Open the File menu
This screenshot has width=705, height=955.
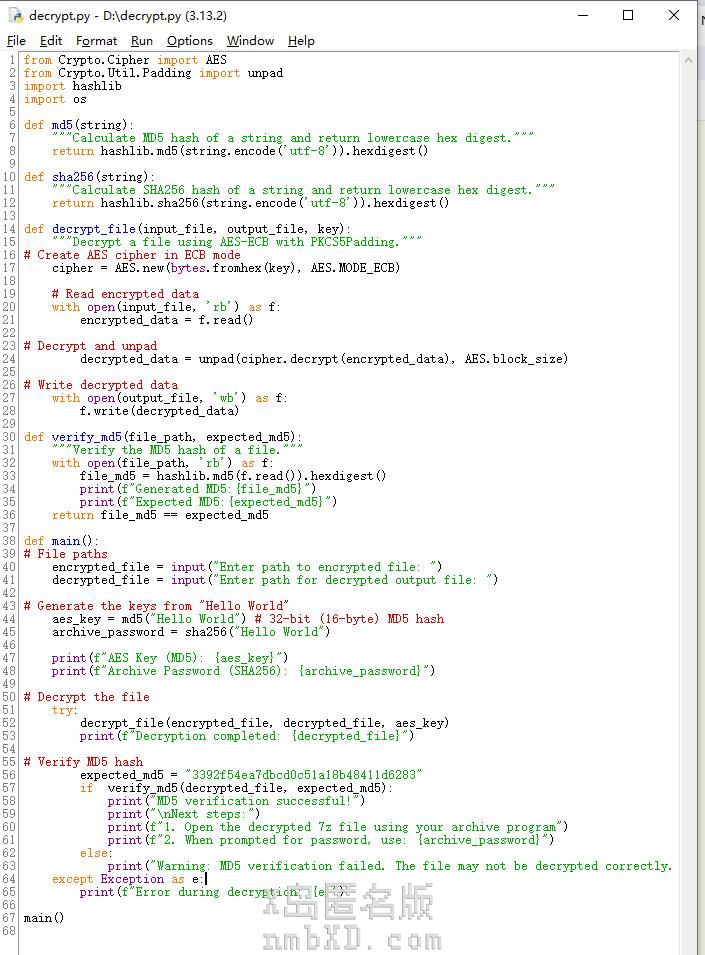(16, 41)
